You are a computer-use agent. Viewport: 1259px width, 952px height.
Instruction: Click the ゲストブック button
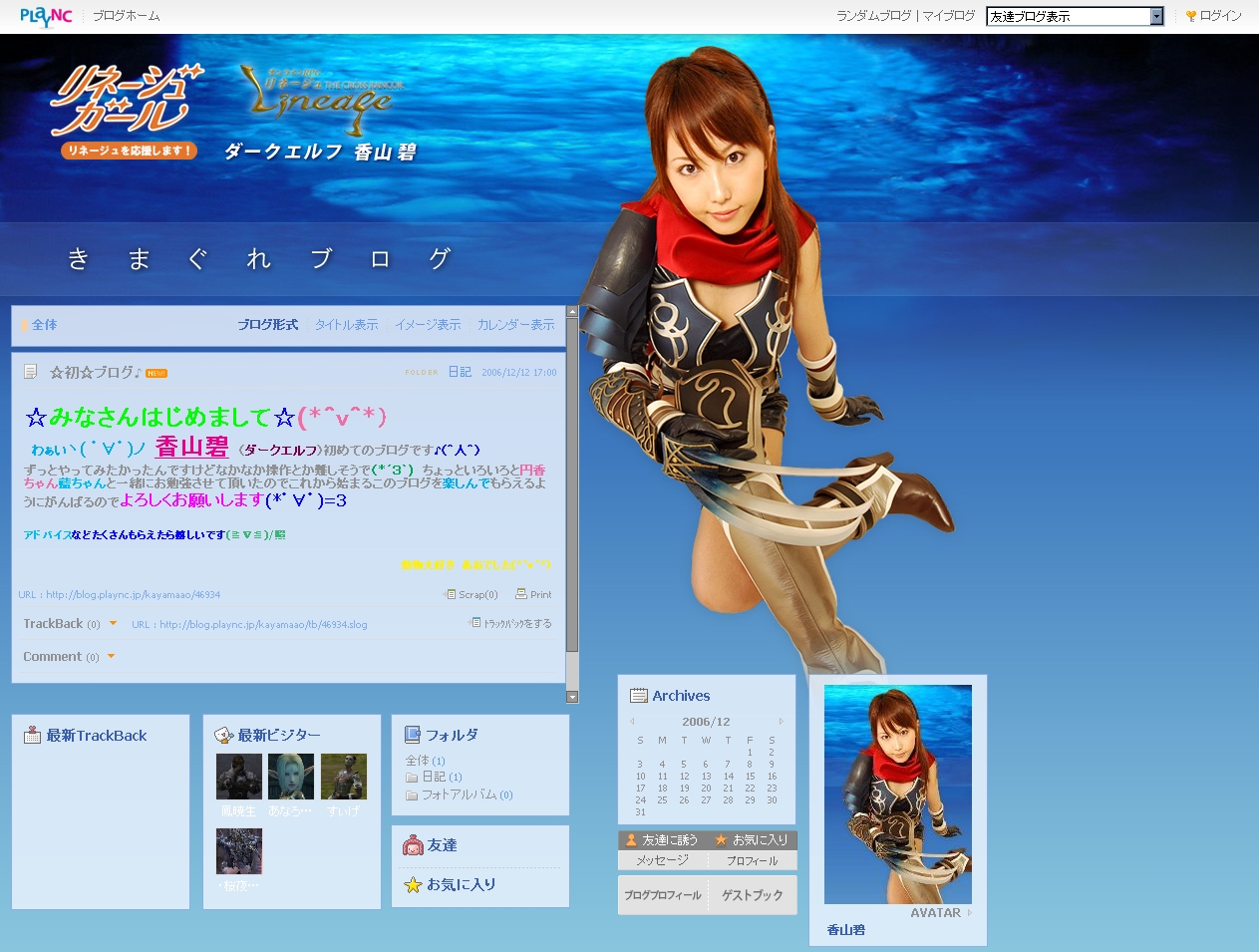753,895
